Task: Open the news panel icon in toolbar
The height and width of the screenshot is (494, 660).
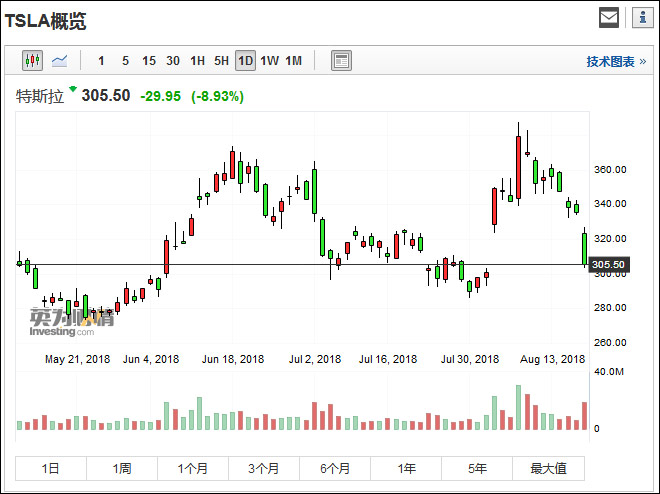Action: (x=341, y=61)
